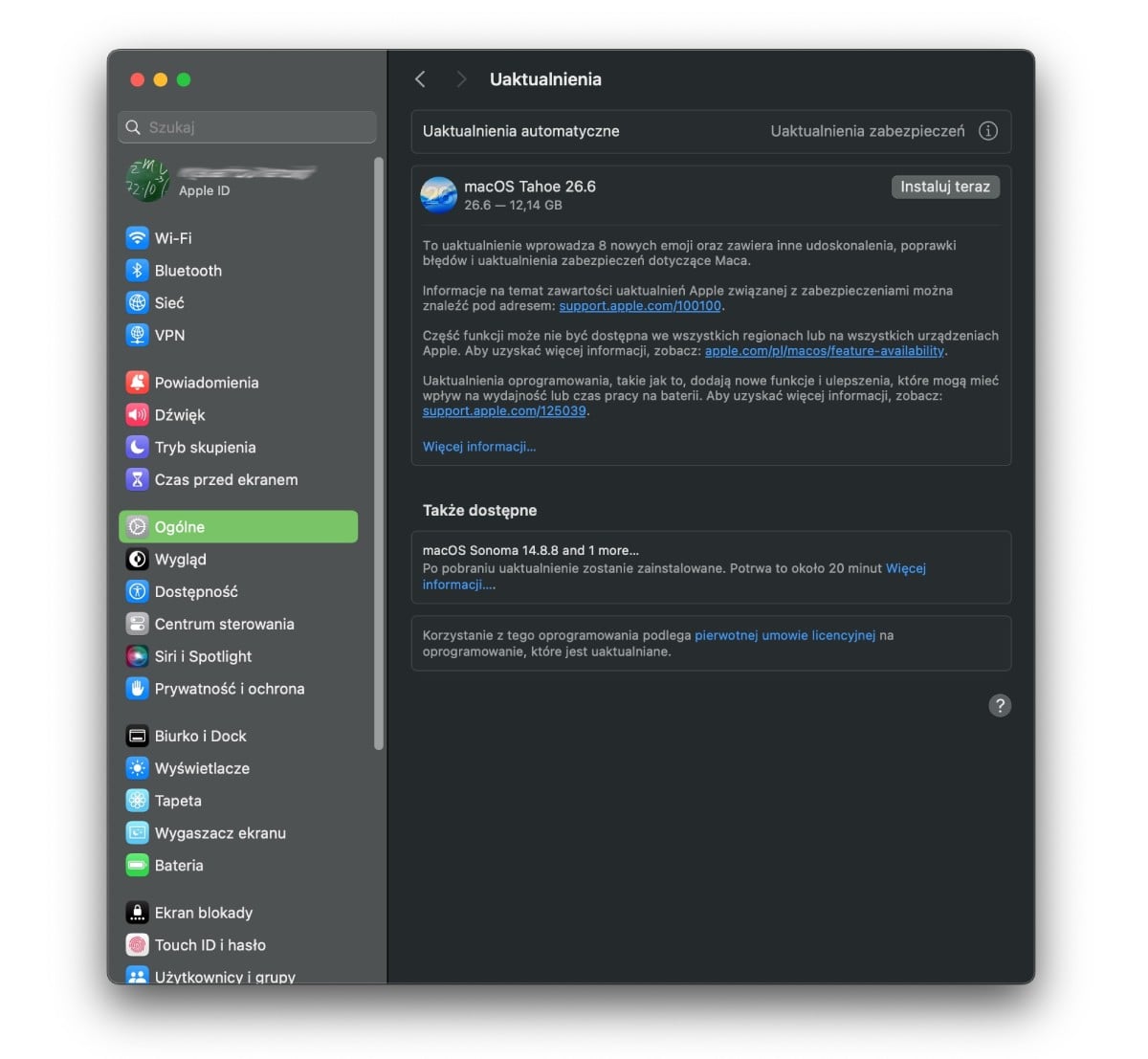This screenshot has width=1148, height=1059.
Task: Click the macOS Sonoma 14.8.8 and 1 more text
Action: 531,550
